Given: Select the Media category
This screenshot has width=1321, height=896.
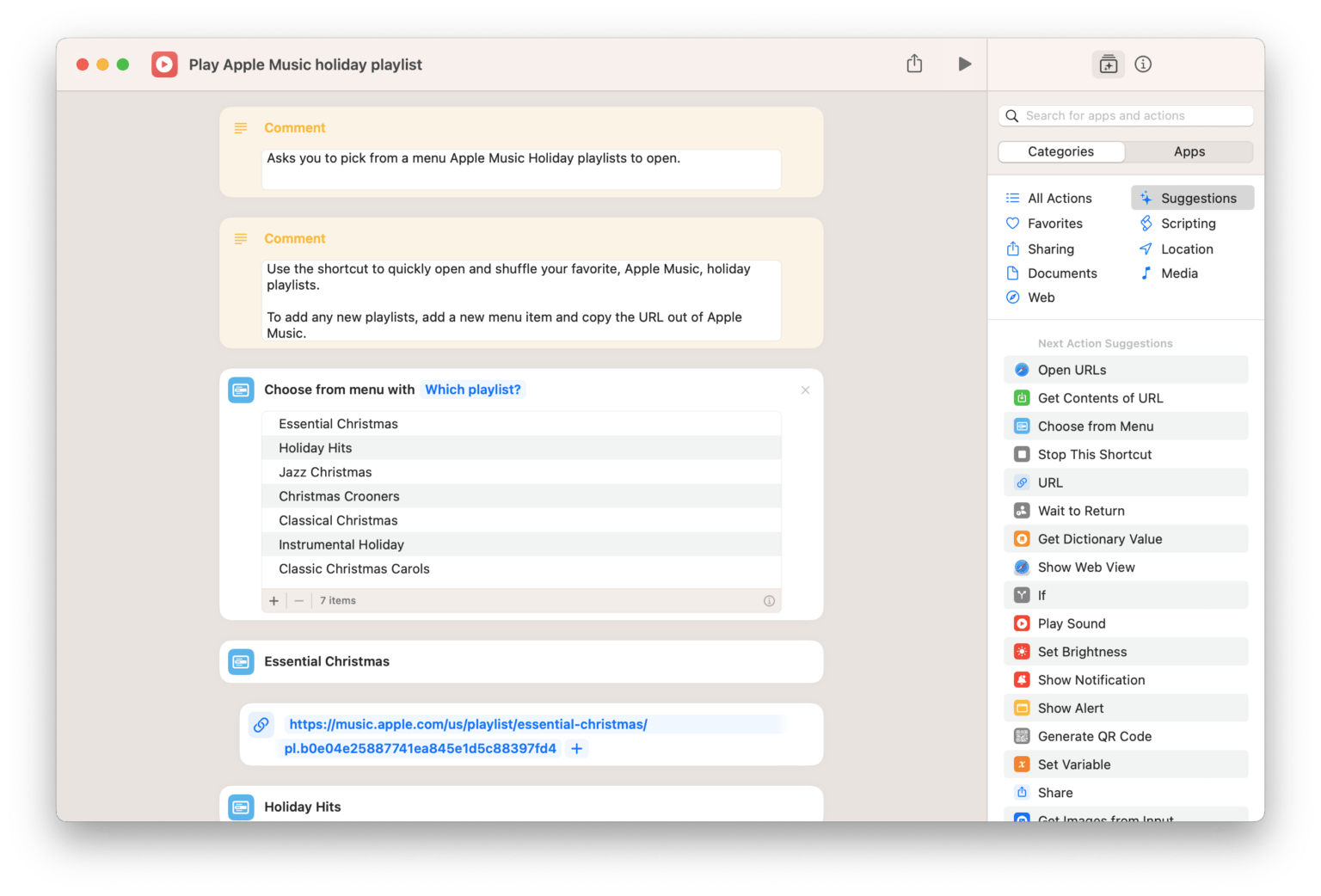Looking at the screenshot, I should pos(1178,273).
